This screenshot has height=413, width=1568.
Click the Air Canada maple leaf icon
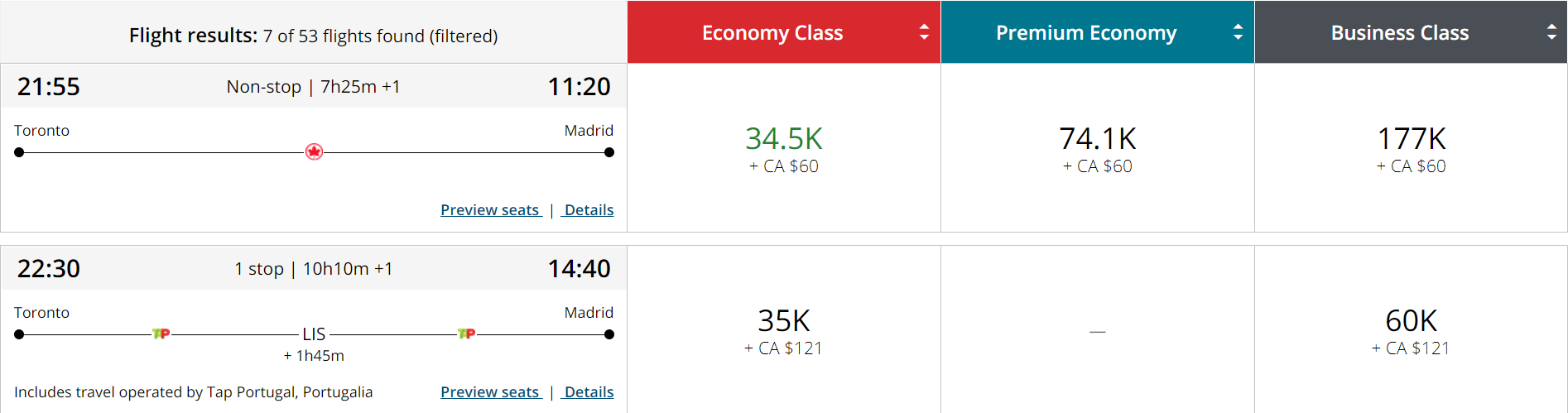[314, 152]
